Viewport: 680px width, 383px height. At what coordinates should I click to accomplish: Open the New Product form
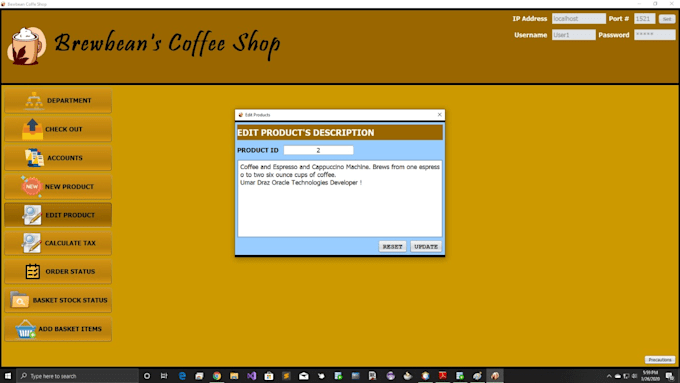[58, 187]
